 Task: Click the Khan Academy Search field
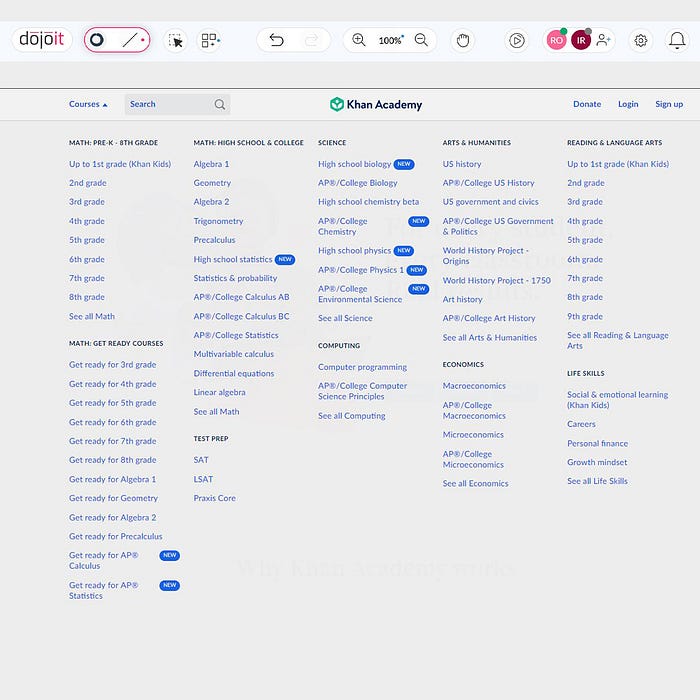177,104
